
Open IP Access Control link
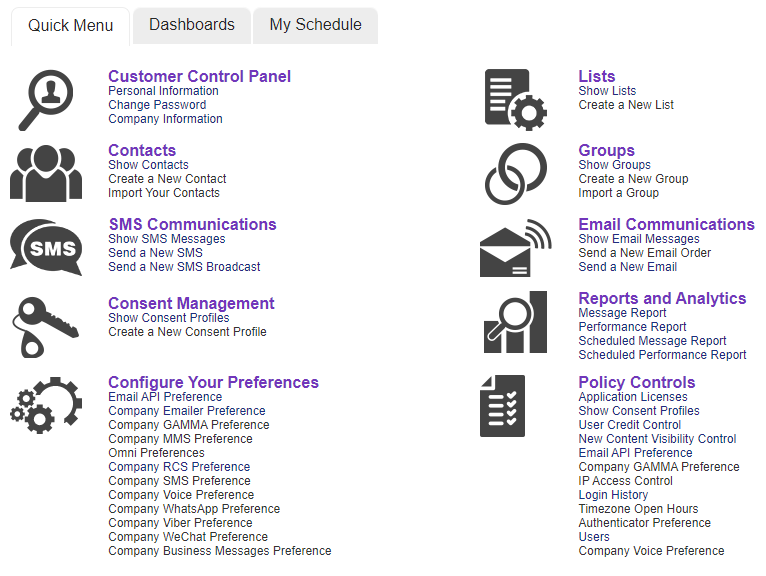[625, 481]
